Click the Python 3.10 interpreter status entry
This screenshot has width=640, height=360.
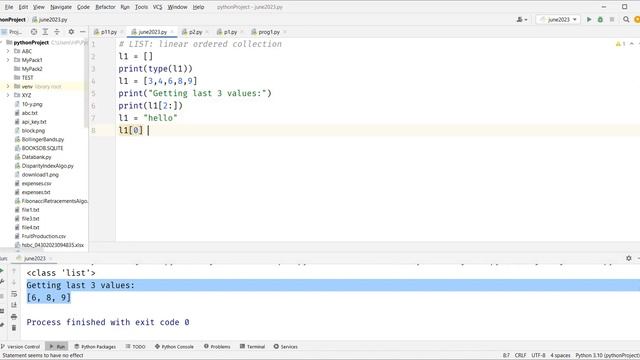(607, 356)
